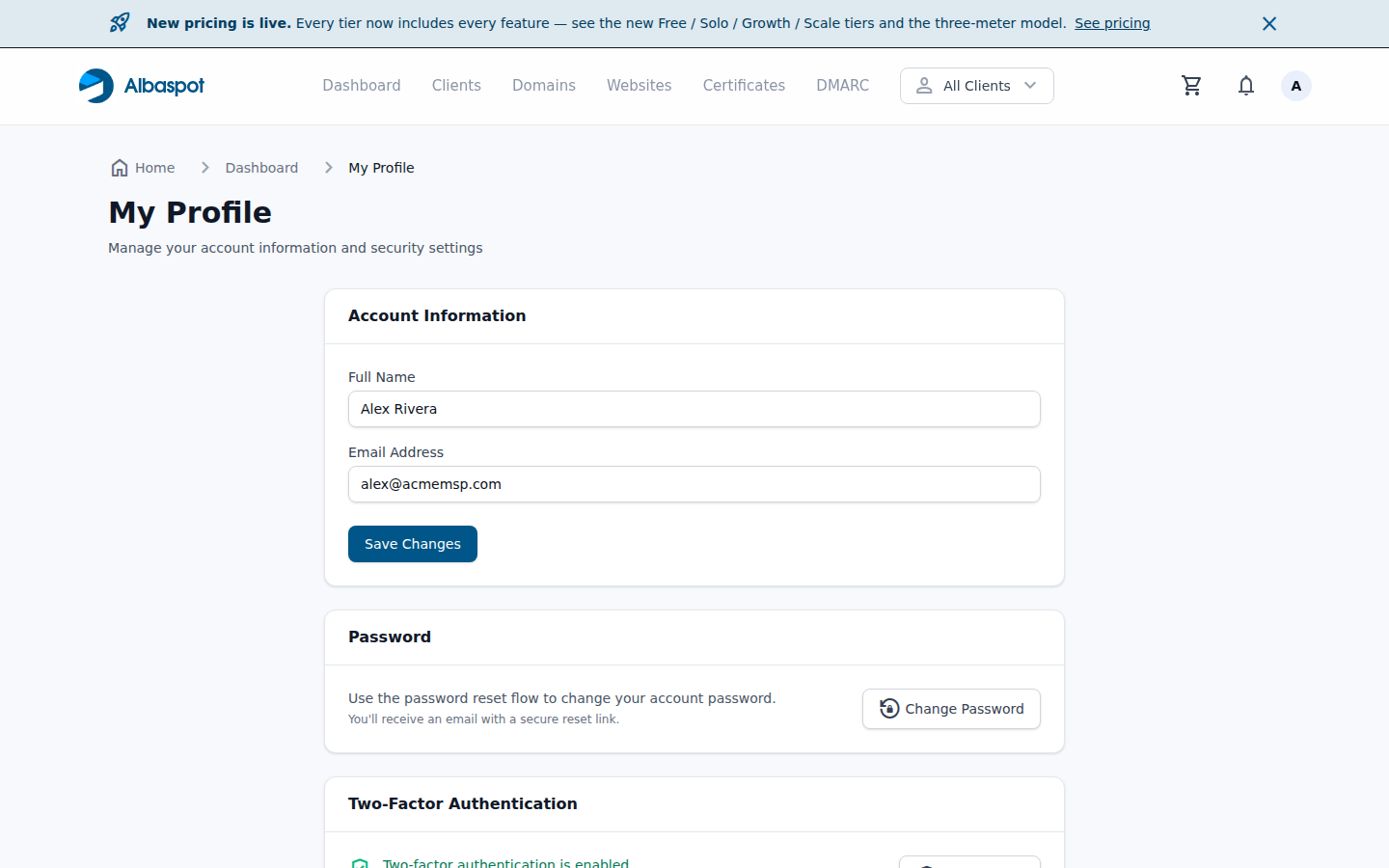This screenshot has height=868, width=1389.
Task: Click the Save Changes button
Action: 413,544
